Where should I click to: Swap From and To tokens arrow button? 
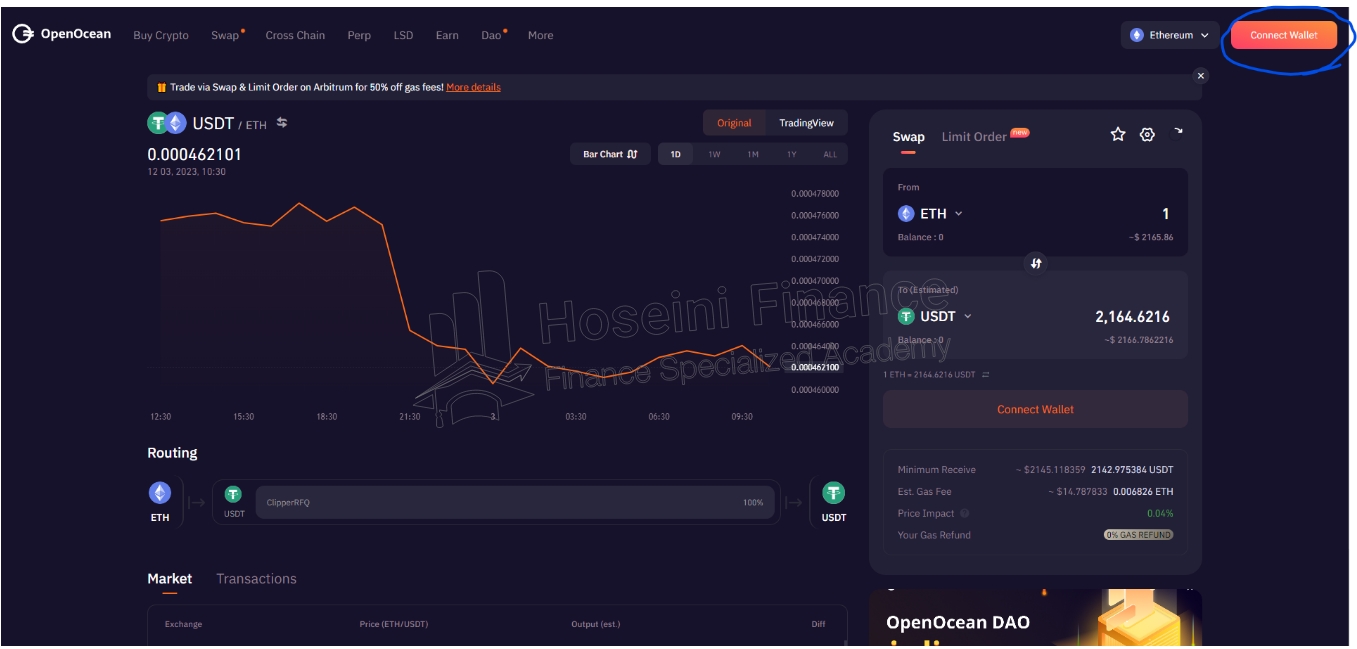1036,263
